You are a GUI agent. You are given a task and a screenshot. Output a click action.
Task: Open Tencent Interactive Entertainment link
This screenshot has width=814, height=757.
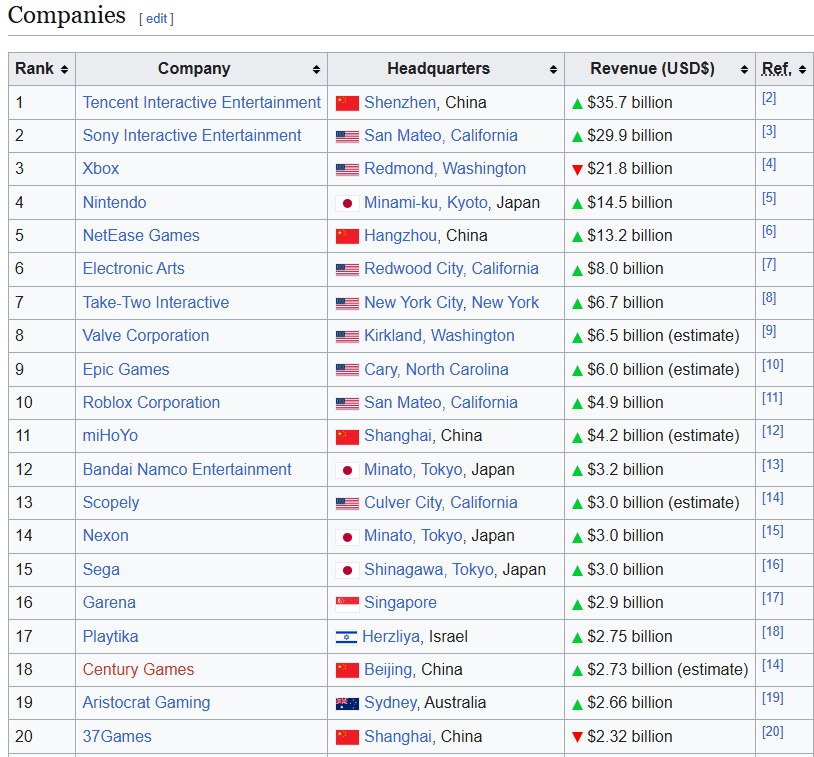201,102
